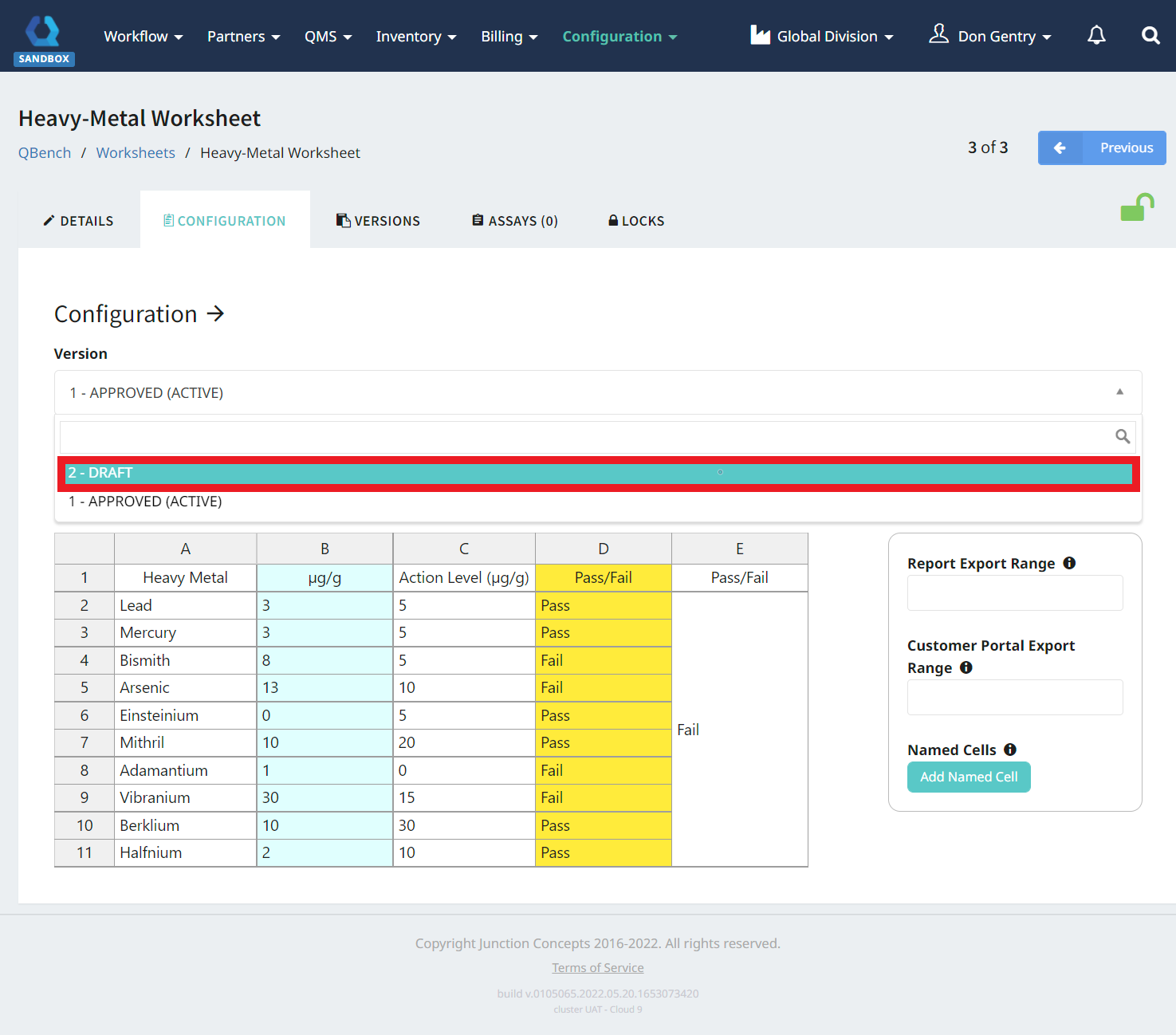Screen dimensions: 1176x1035
Task: Switch to the VERSIONS tab
Action: click(x=378, y=220)
